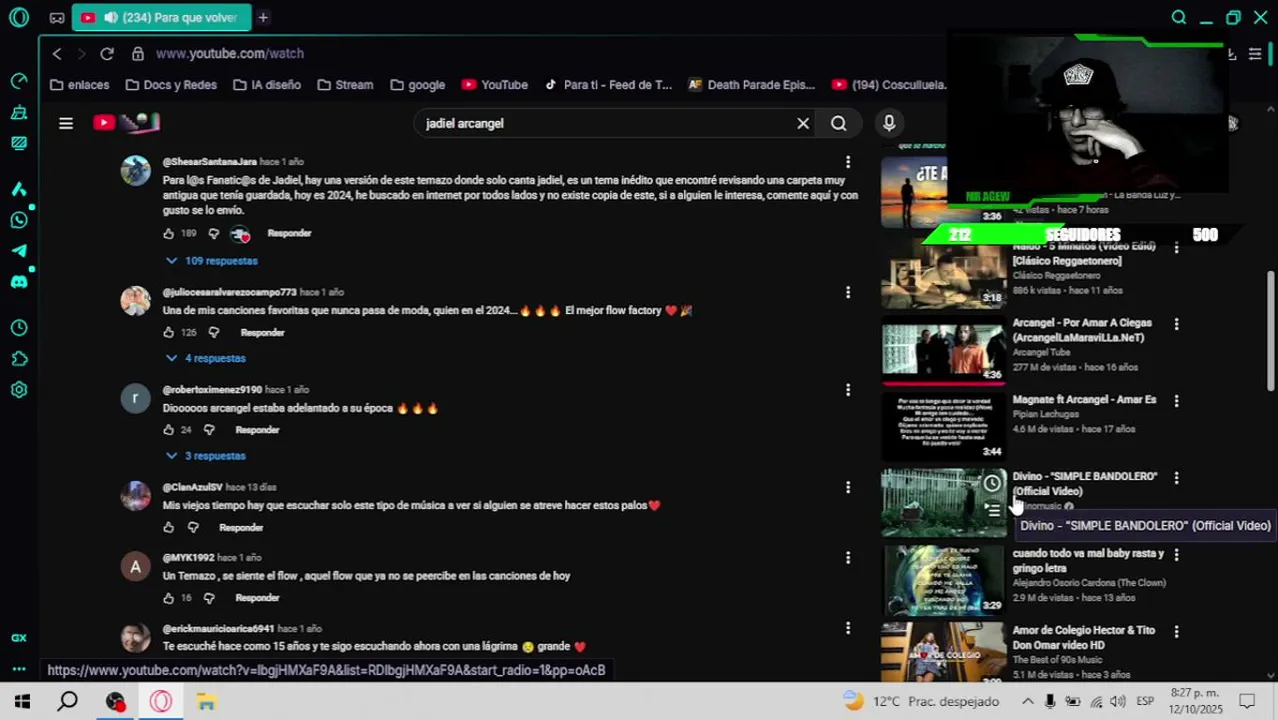Open the IA diseño bookmarks folder

267,85
